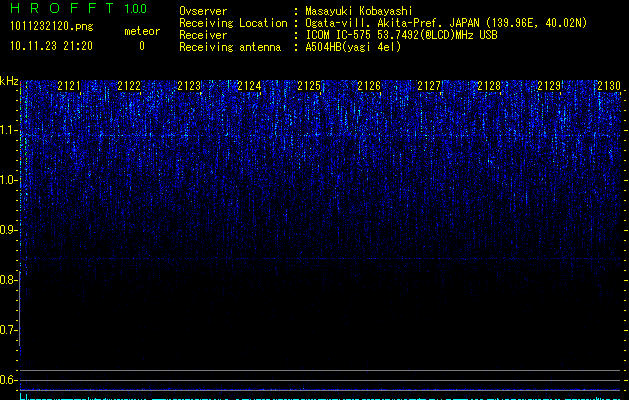Click the 2123 time marker

[x=189, y=86]
